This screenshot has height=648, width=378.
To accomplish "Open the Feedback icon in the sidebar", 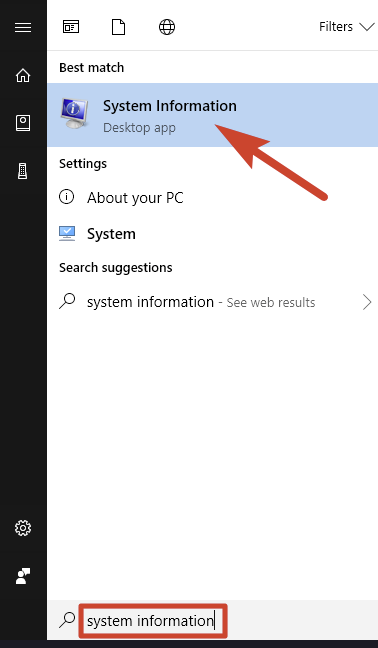I will (23, 576).
